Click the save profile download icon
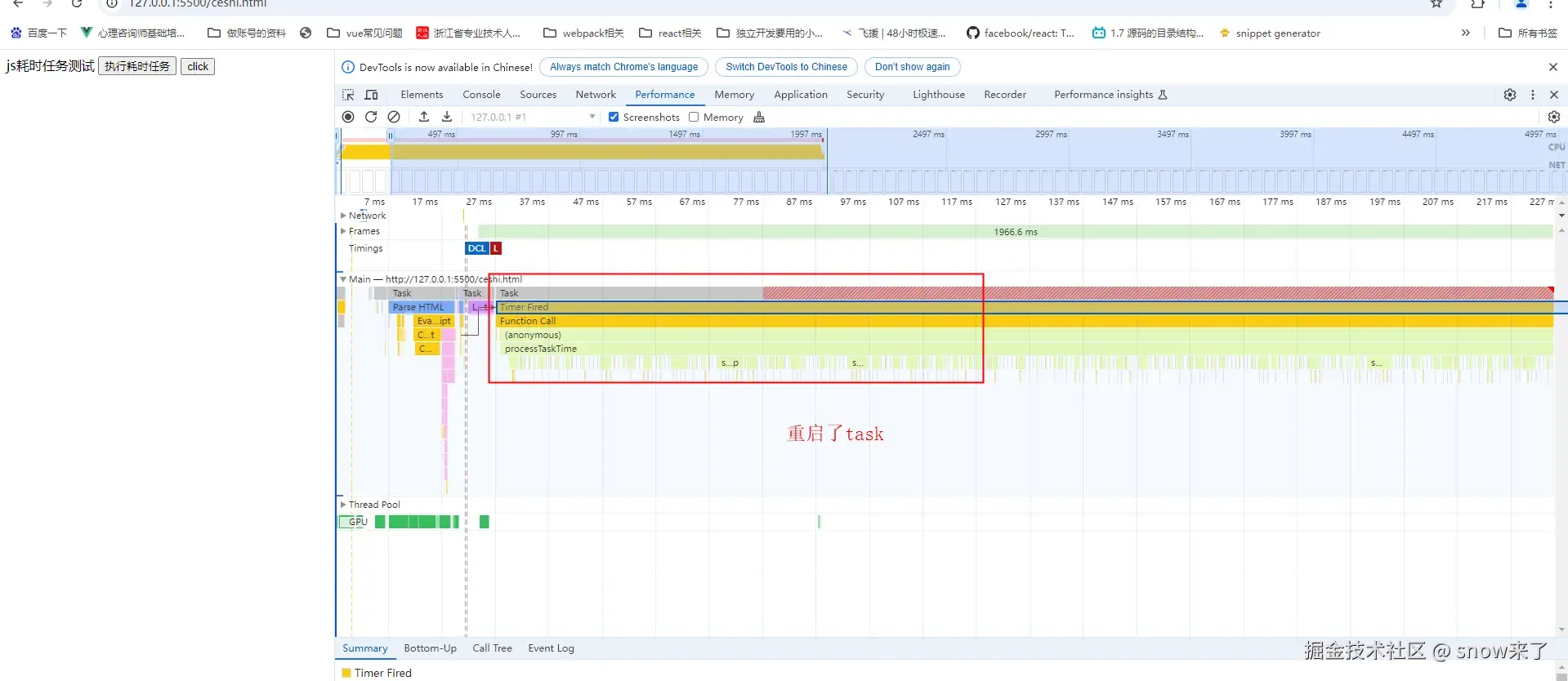 click(447, 117)
